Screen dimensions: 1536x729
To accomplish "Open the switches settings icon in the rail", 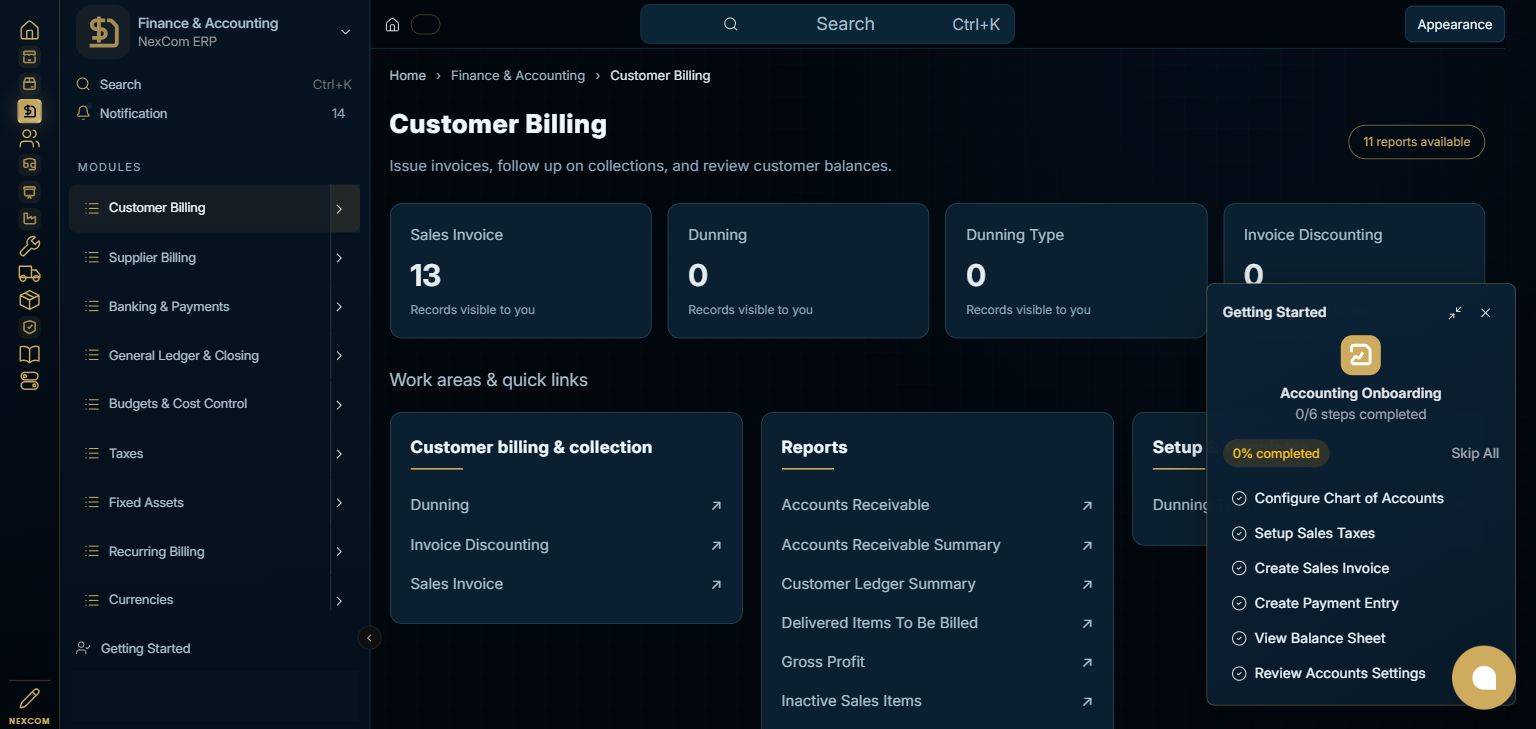I will click(29, 381).
